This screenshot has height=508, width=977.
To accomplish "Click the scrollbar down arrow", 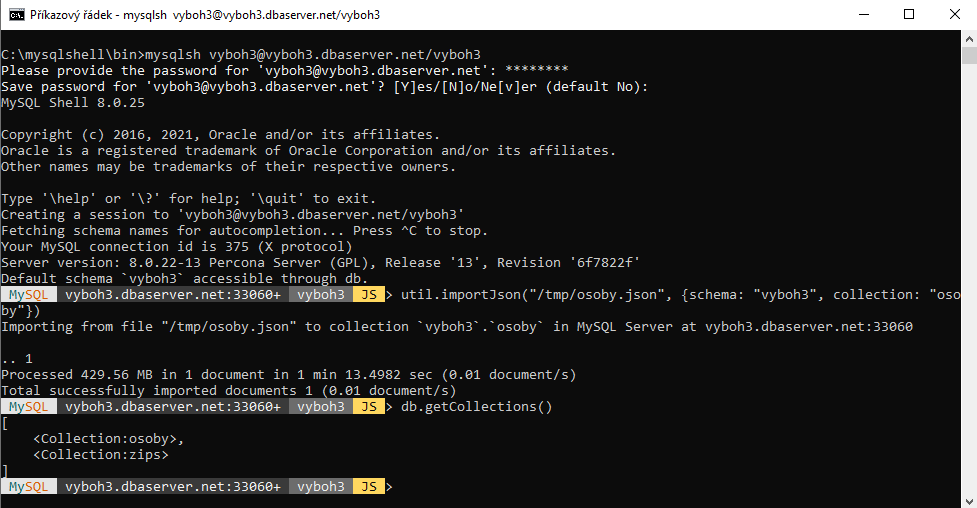I will click(x=969, y=501).
